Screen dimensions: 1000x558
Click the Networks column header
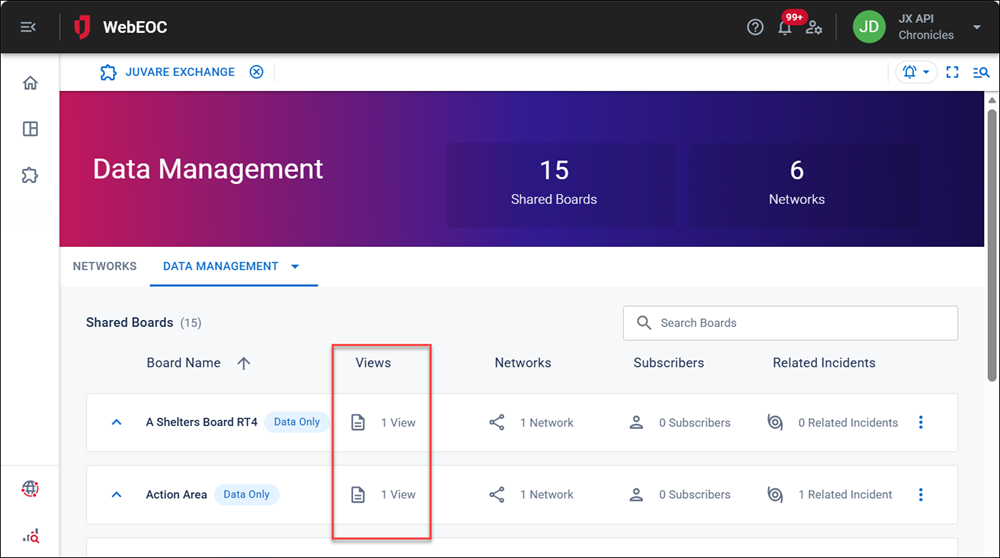click(523, 363)
